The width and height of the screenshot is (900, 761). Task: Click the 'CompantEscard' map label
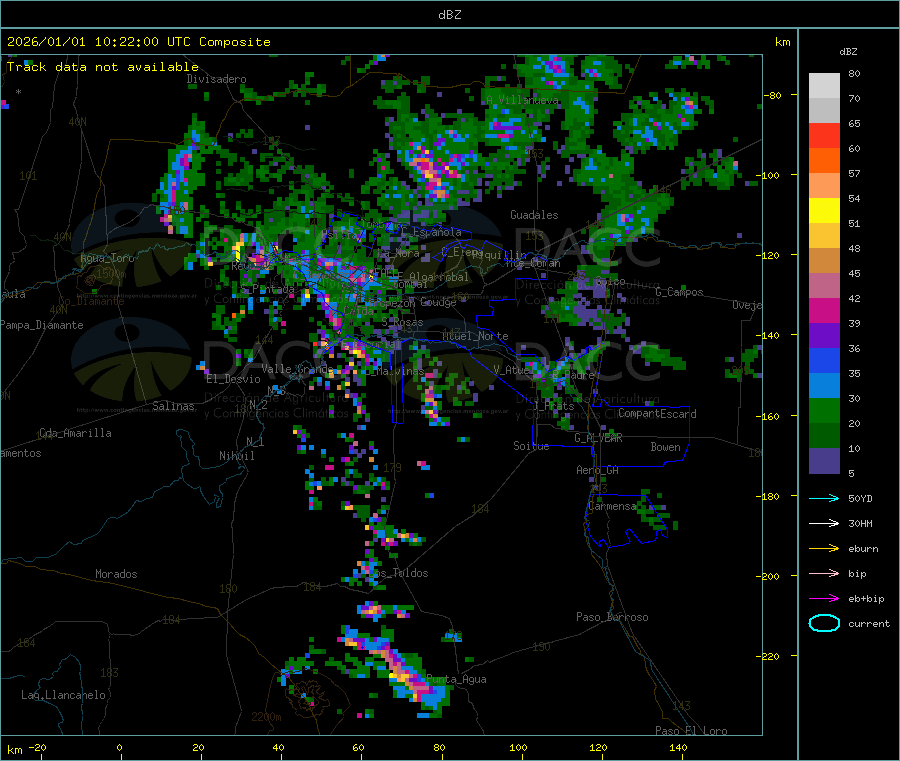(657, 414)
